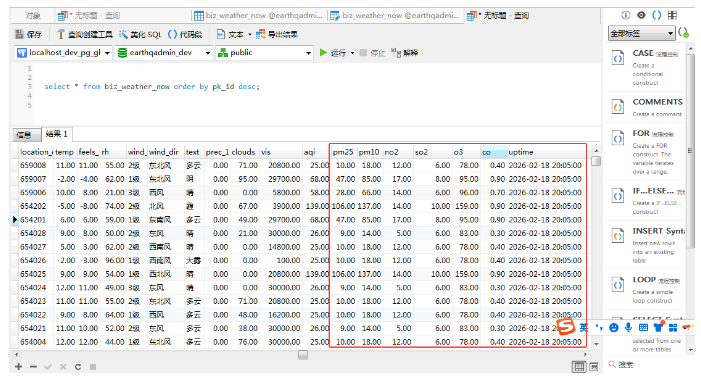Select the COMMENTS snippet
701x378 pixels.
pos(646,107)
